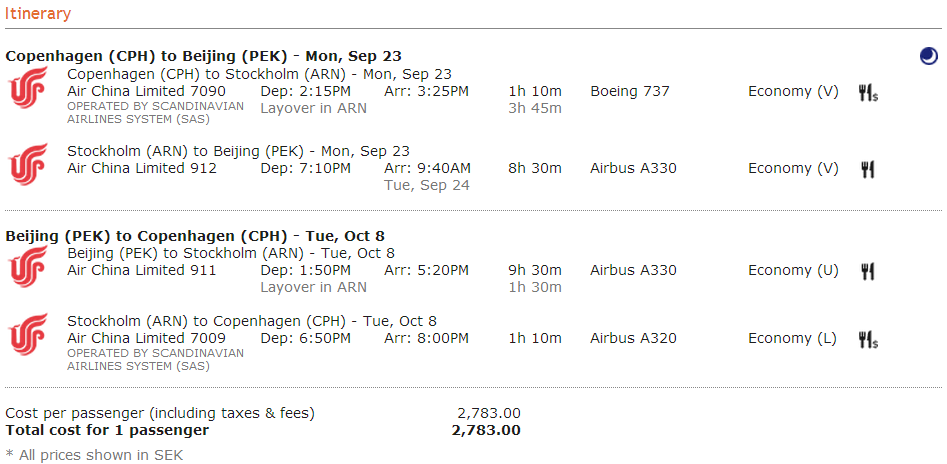Click paid meal icon on flight 7009 row
This screenshot has height=464, width=947.
pyautogui.click(x=868, y=340)
